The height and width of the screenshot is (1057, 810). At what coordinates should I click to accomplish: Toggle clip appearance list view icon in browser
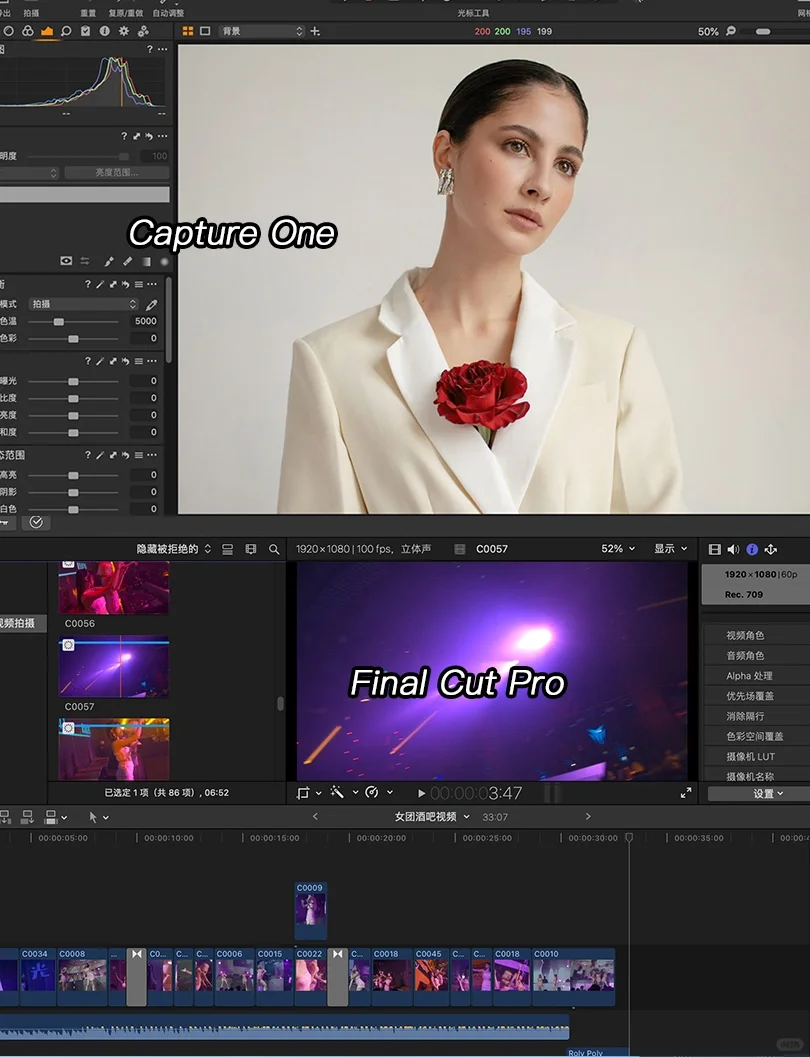click(x=228, y=549)
